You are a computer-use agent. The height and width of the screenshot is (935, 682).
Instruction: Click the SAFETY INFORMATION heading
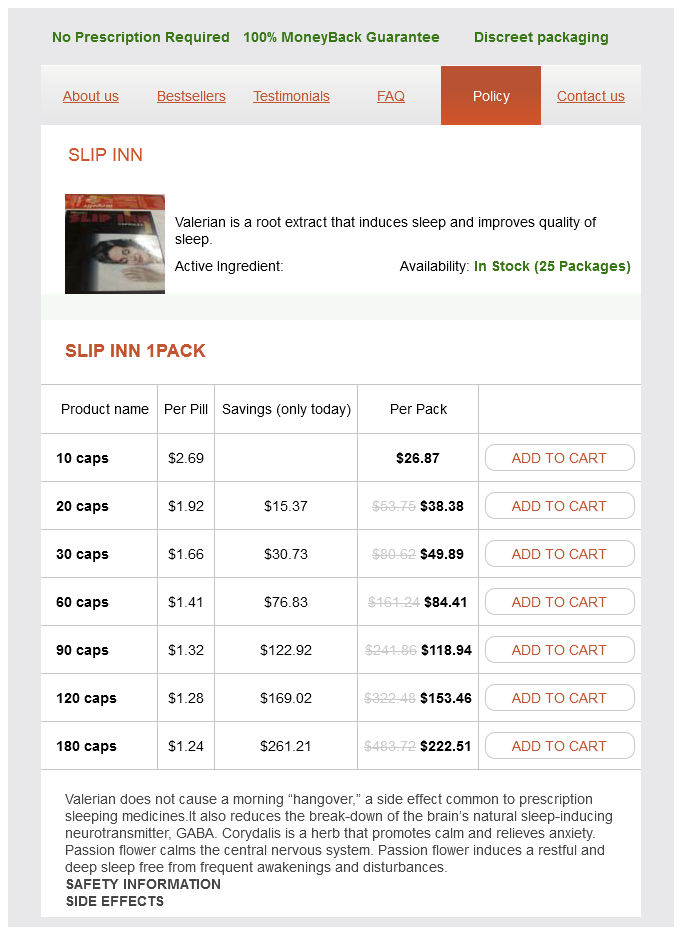click(143, 884)
